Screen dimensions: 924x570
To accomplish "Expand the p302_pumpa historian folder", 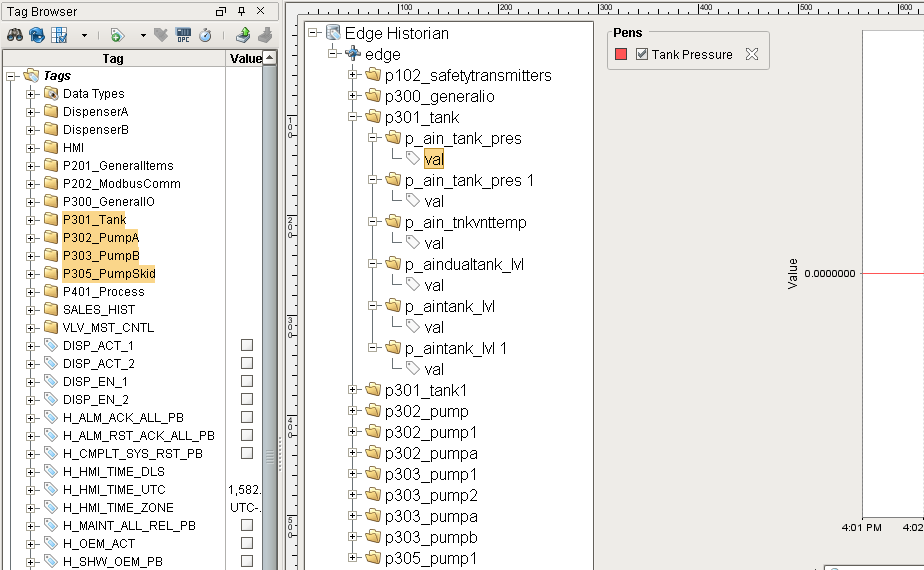I will pyautogui.click(x=352, y=453).
